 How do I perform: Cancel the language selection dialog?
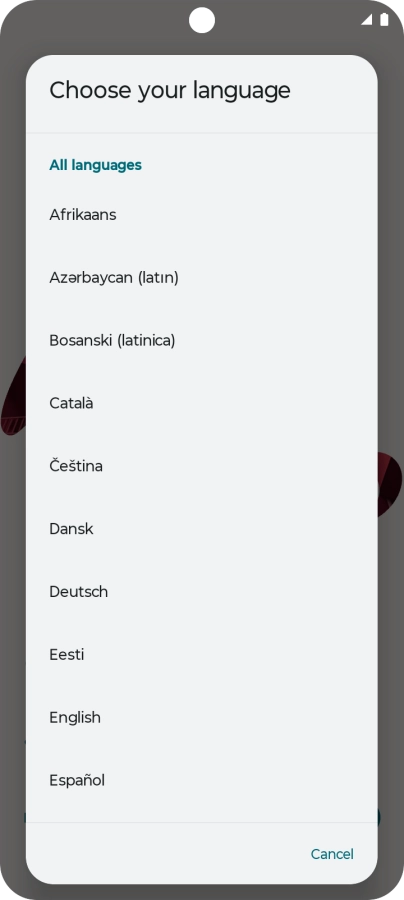tap(332, 854)
